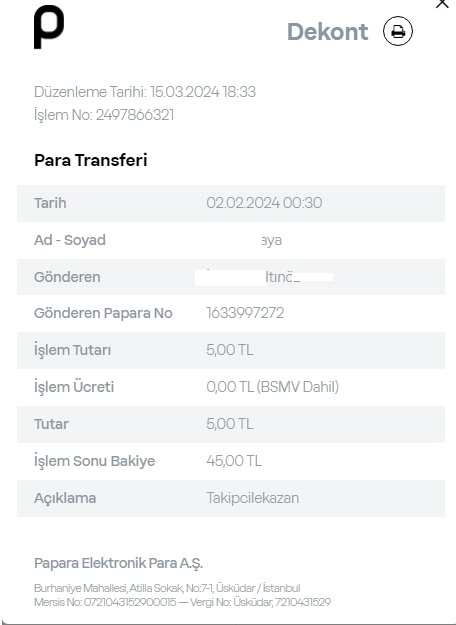The width and height of the screenshot is (456, 625).
Task: Click the Dekont title text
Action: 327,31
